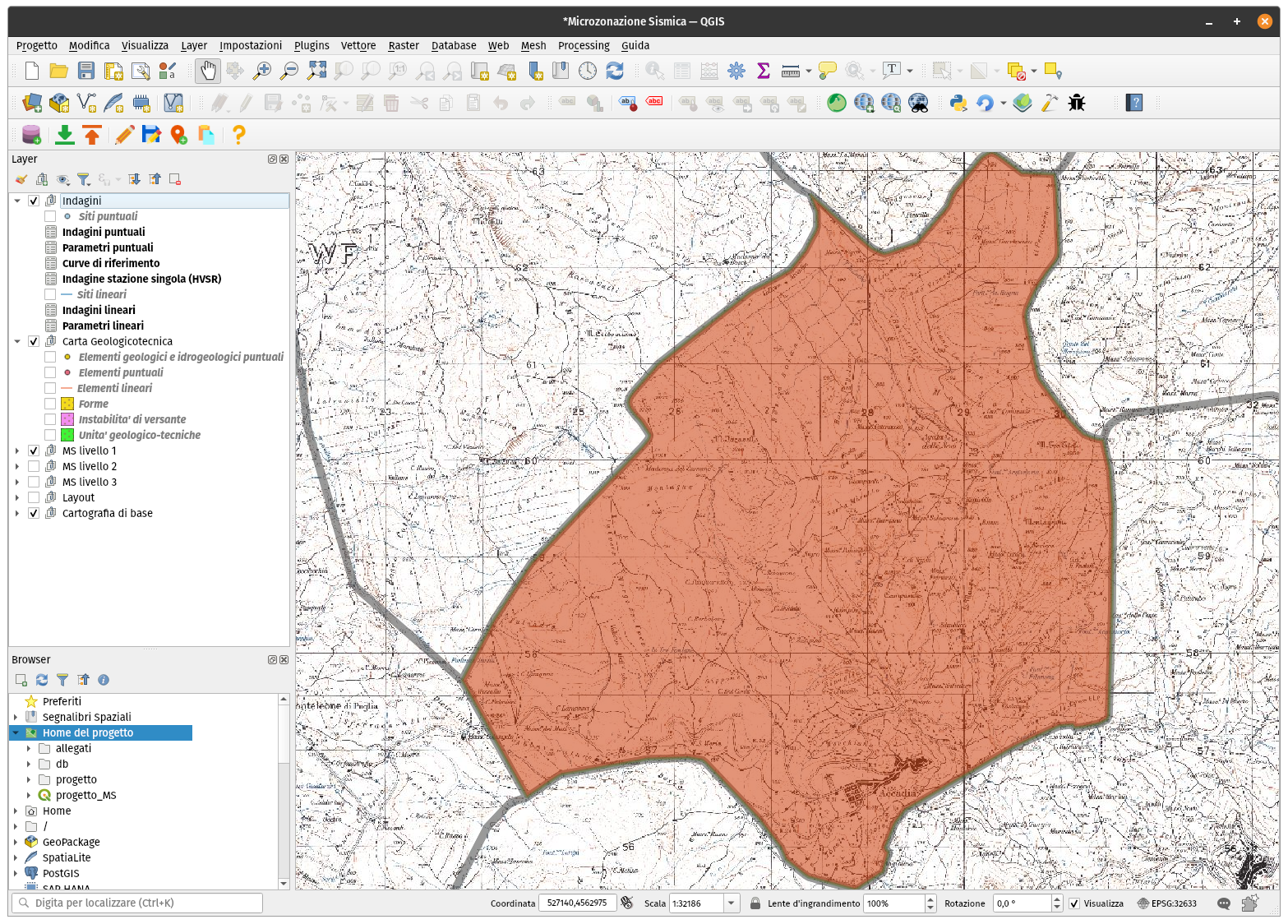The width and height of the screenshot is (1288, 924).
Task: Open the Python console icon
Action: [958, 103]
